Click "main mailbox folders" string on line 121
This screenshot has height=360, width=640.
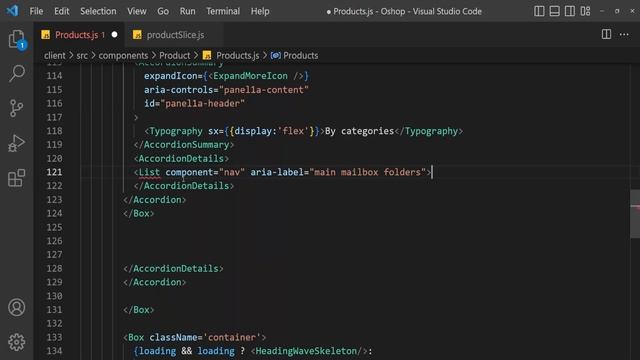pyautogui.click(x=367, y=172)
